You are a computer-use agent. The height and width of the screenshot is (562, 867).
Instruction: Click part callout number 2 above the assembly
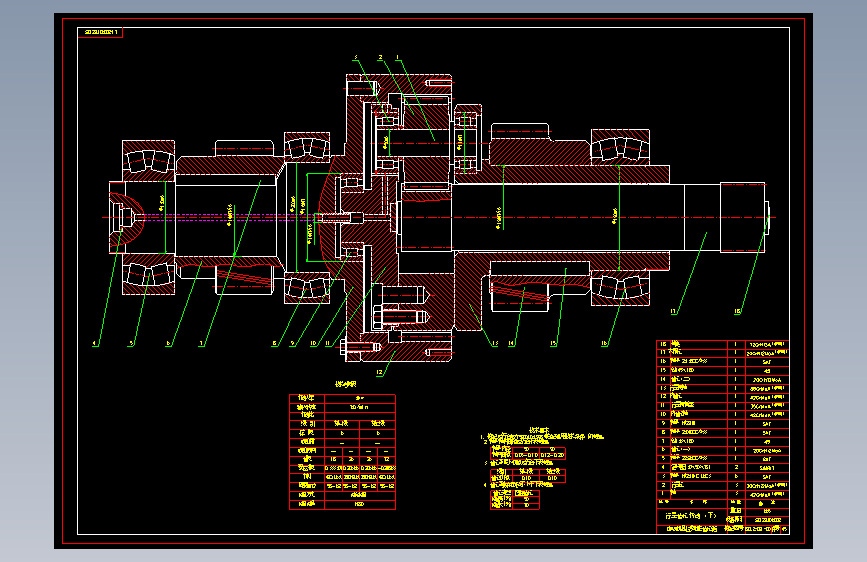380,57
